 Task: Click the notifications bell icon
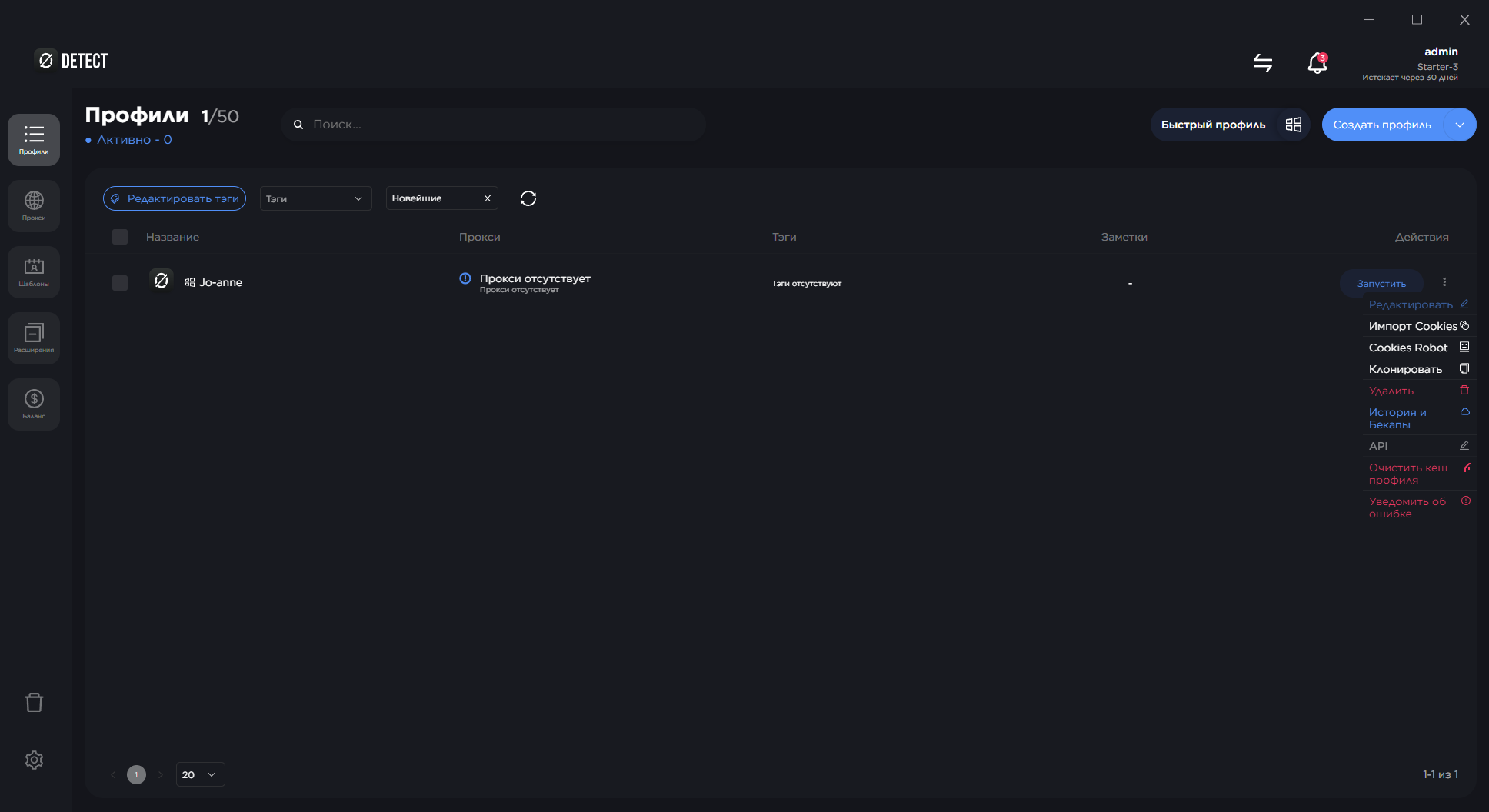(1317, 63)
